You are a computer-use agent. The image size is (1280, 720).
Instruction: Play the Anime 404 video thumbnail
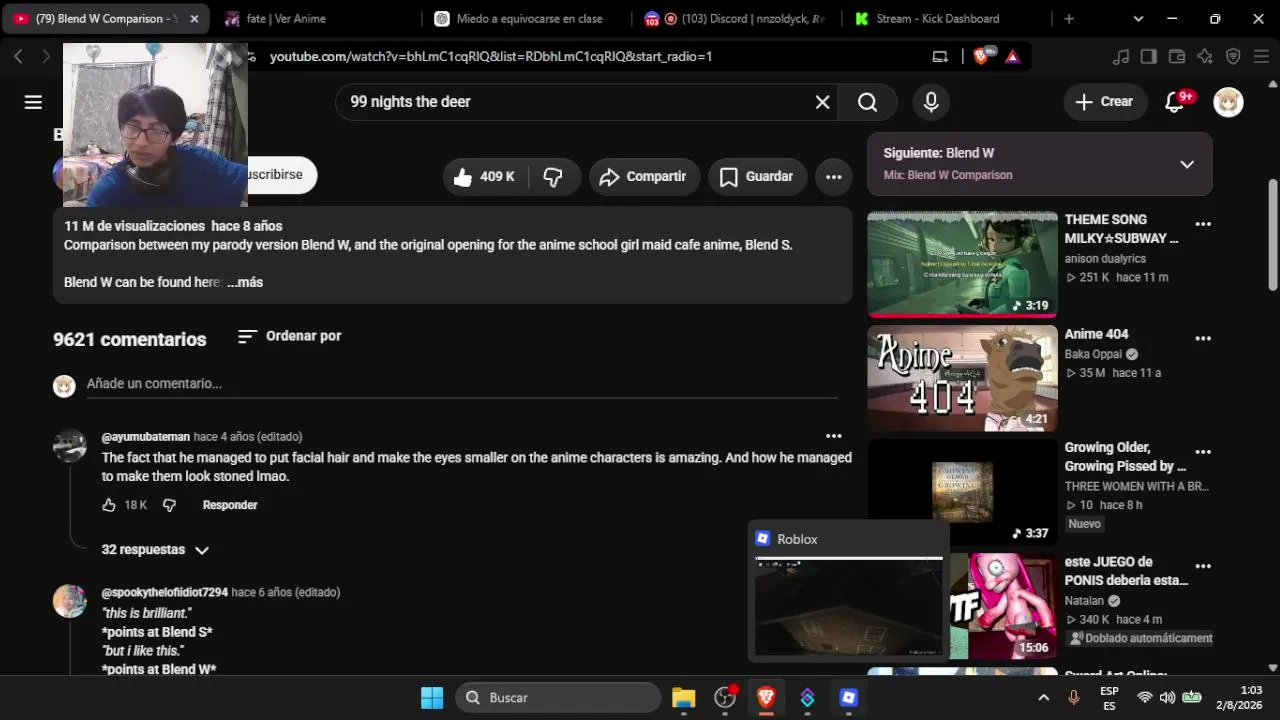[x=962, y=378]
